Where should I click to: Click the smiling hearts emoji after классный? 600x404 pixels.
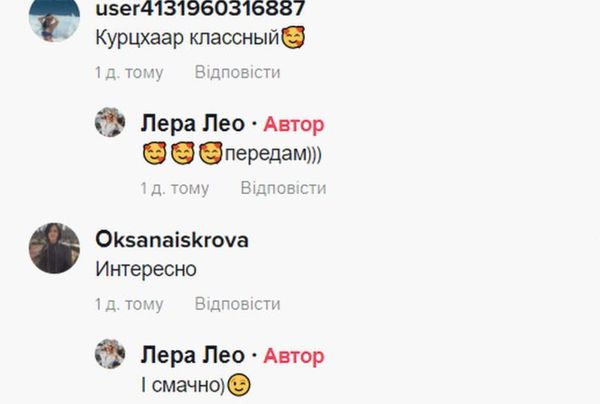point(293,37)
